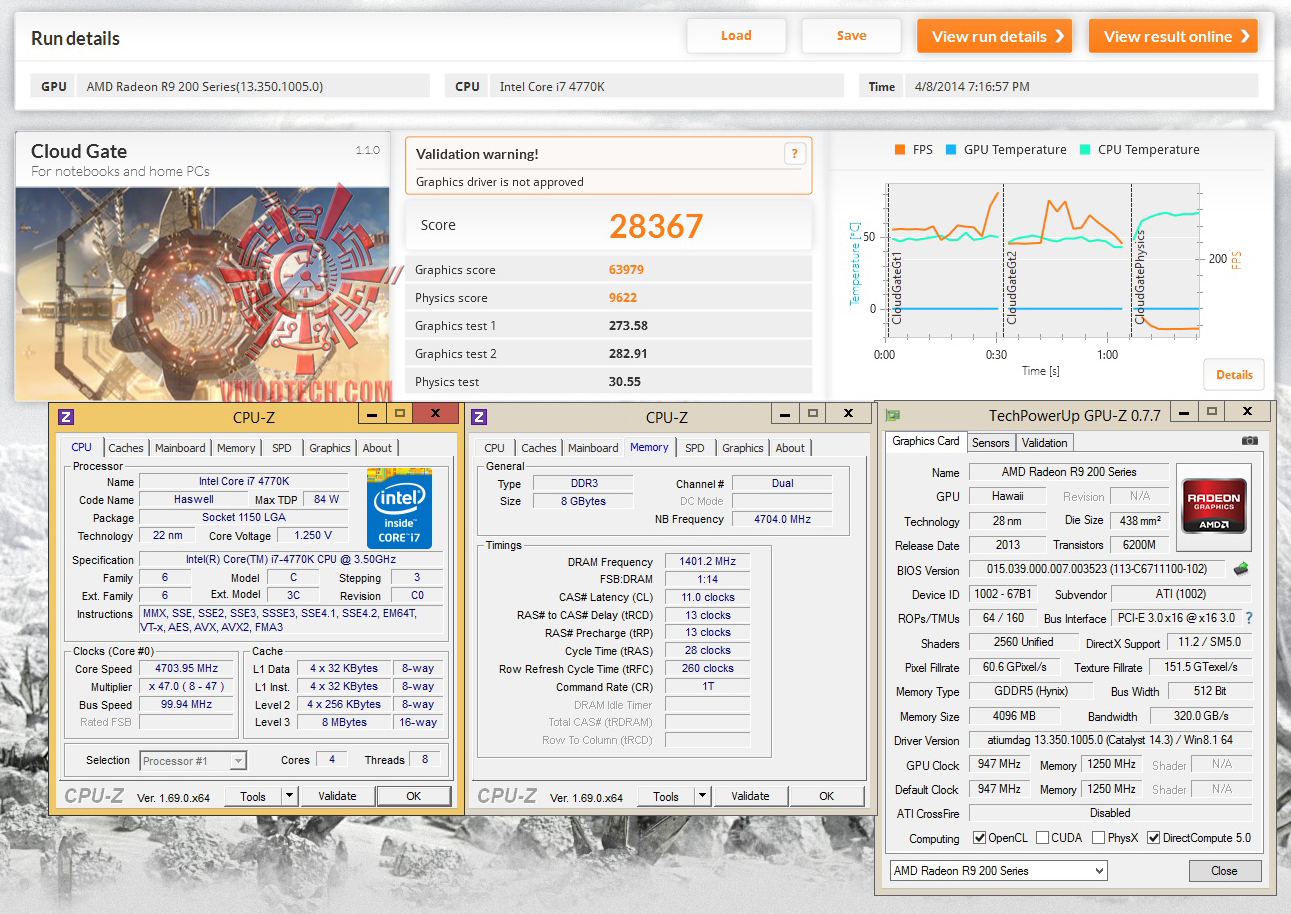Open Graphics tab in left CPU-Z window
This screenshot has width=1291, height=914.
click(x=330, y=448)
